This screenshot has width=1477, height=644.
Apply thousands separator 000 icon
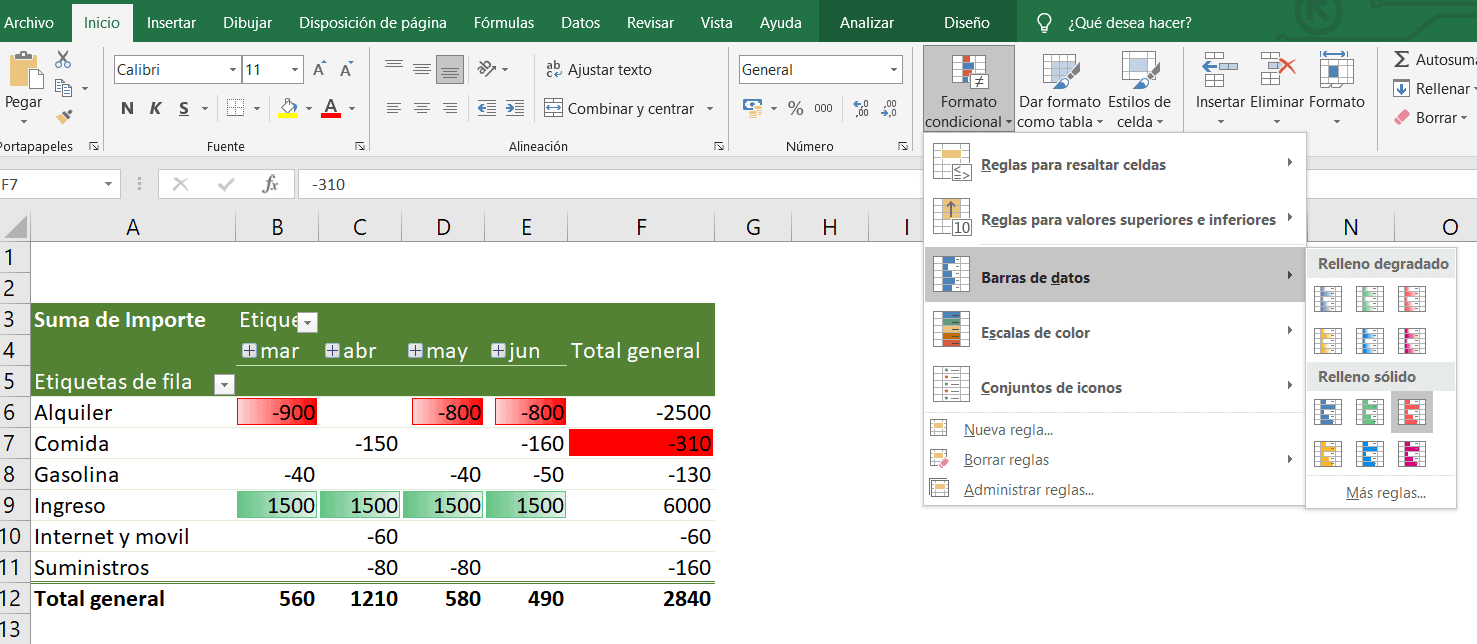coord(824,108)
